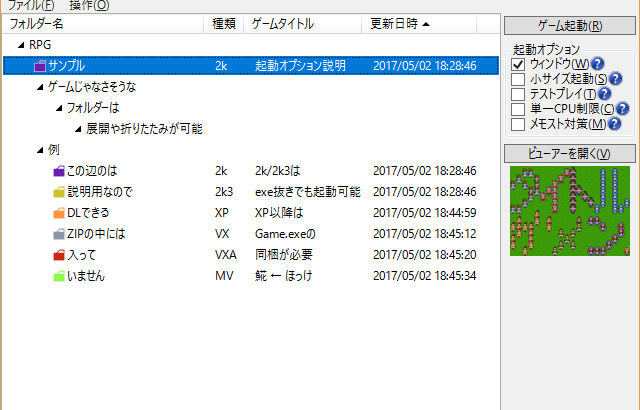Screen dimensions: 640x410
Task: Open help icon beside 単一CPU制限 option
Action: coord(622,109)
